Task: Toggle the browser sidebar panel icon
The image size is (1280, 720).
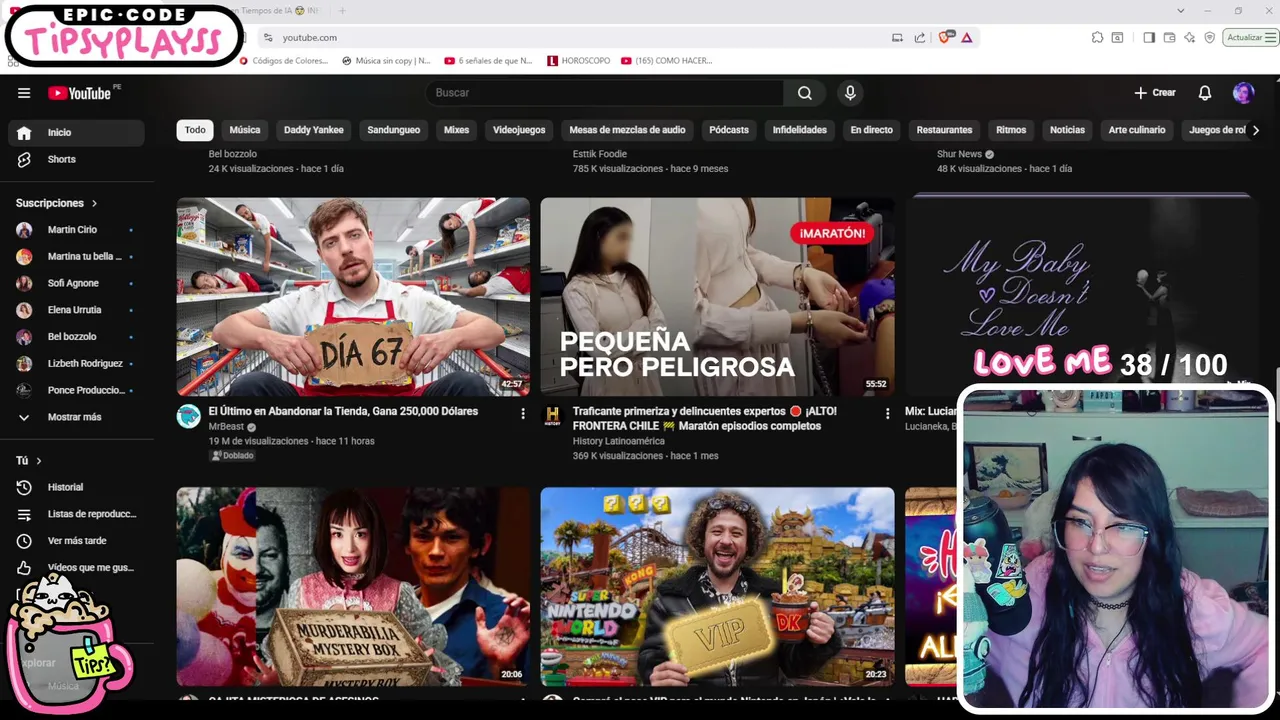Action: tap(1149, 37)
